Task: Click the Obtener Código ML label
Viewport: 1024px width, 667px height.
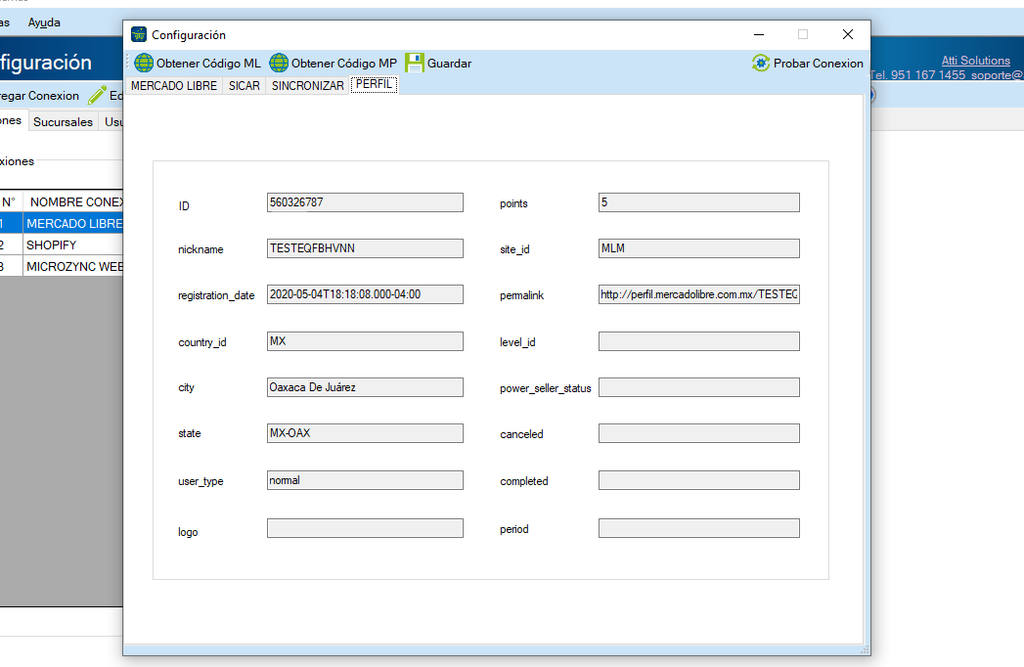Action: pyautogui.click(x=208, y=63)
